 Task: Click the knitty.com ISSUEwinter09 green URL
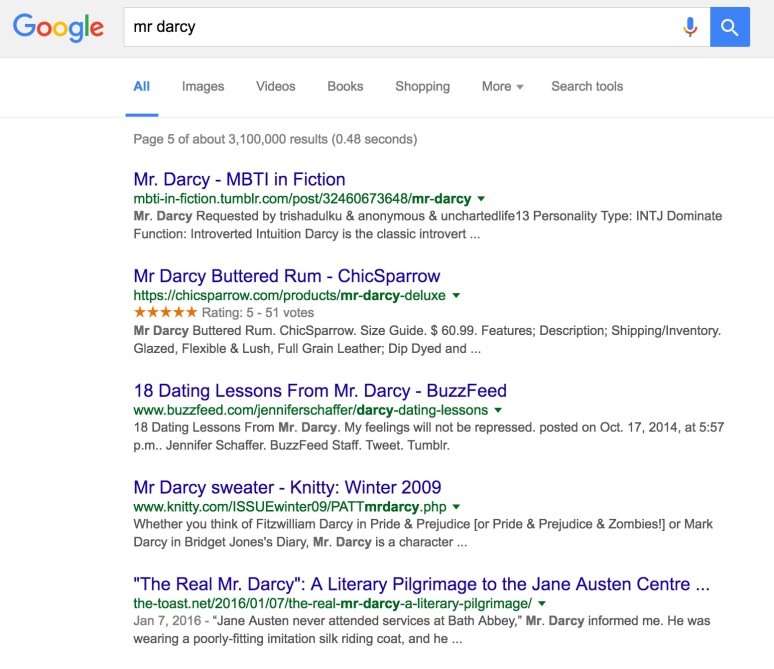(x=290, y=507)
